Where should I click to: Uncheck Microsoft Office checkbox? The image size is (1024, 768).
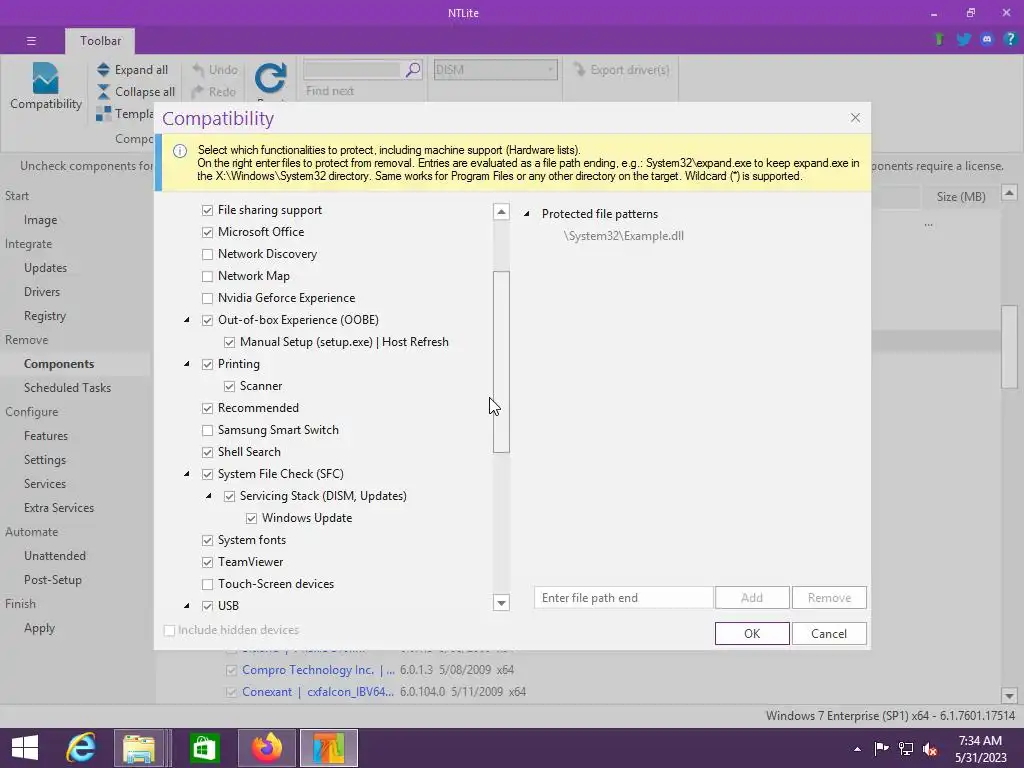208,232
